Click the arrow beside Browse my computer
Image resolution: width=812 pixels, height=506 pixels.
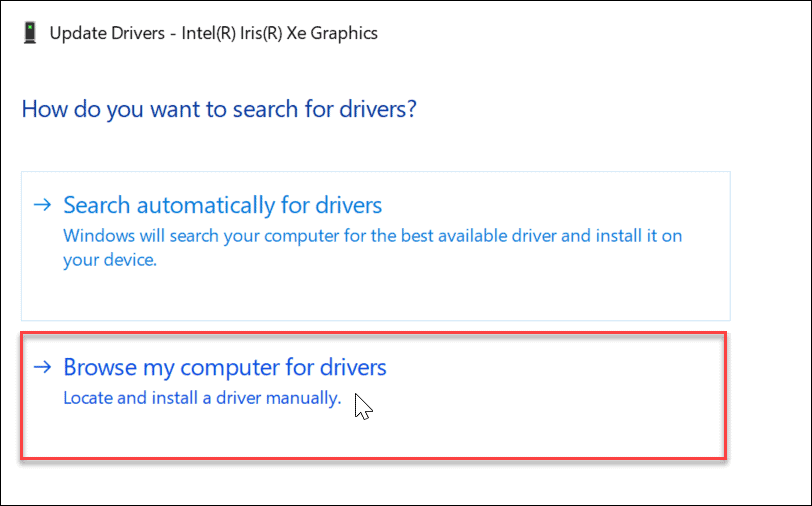coord(42,367)
